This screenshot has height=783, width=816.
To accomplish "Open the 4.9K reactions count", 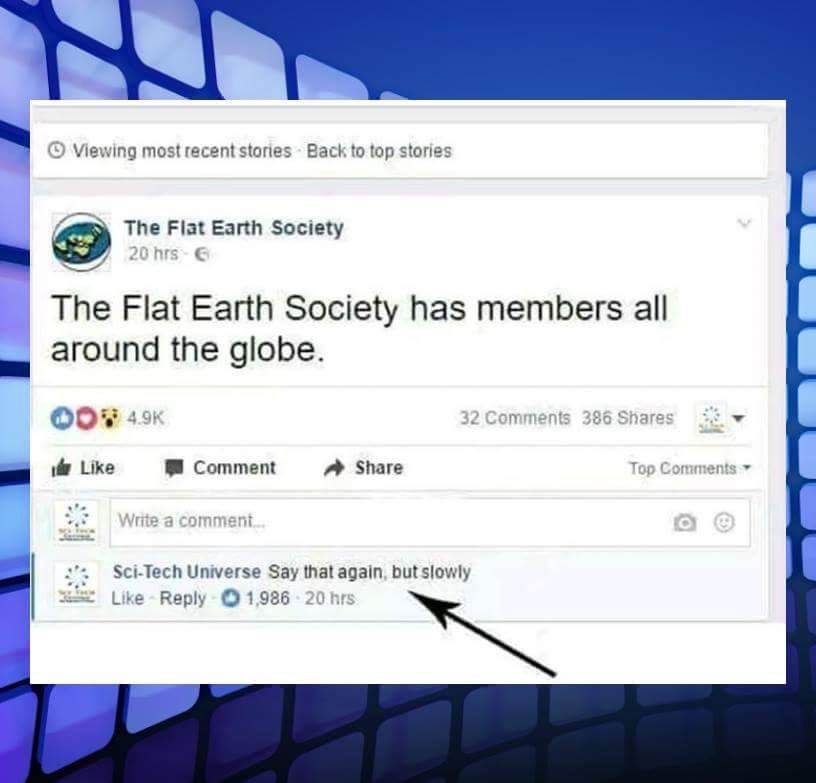I will point(146,418).
